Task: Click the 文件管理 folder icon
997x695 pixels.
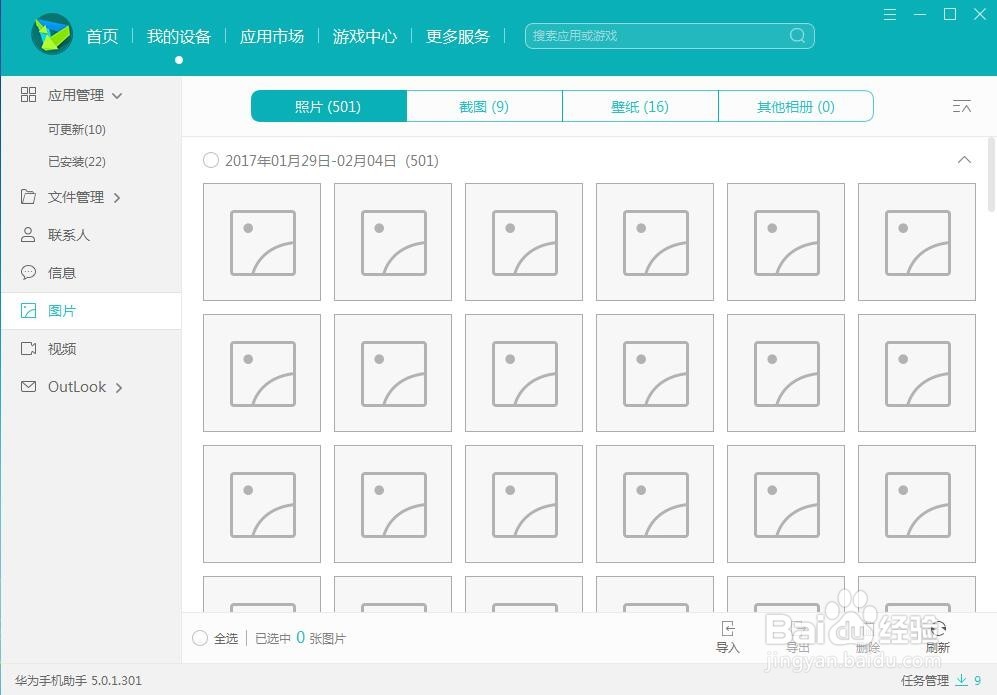Action: click(28, 196)
